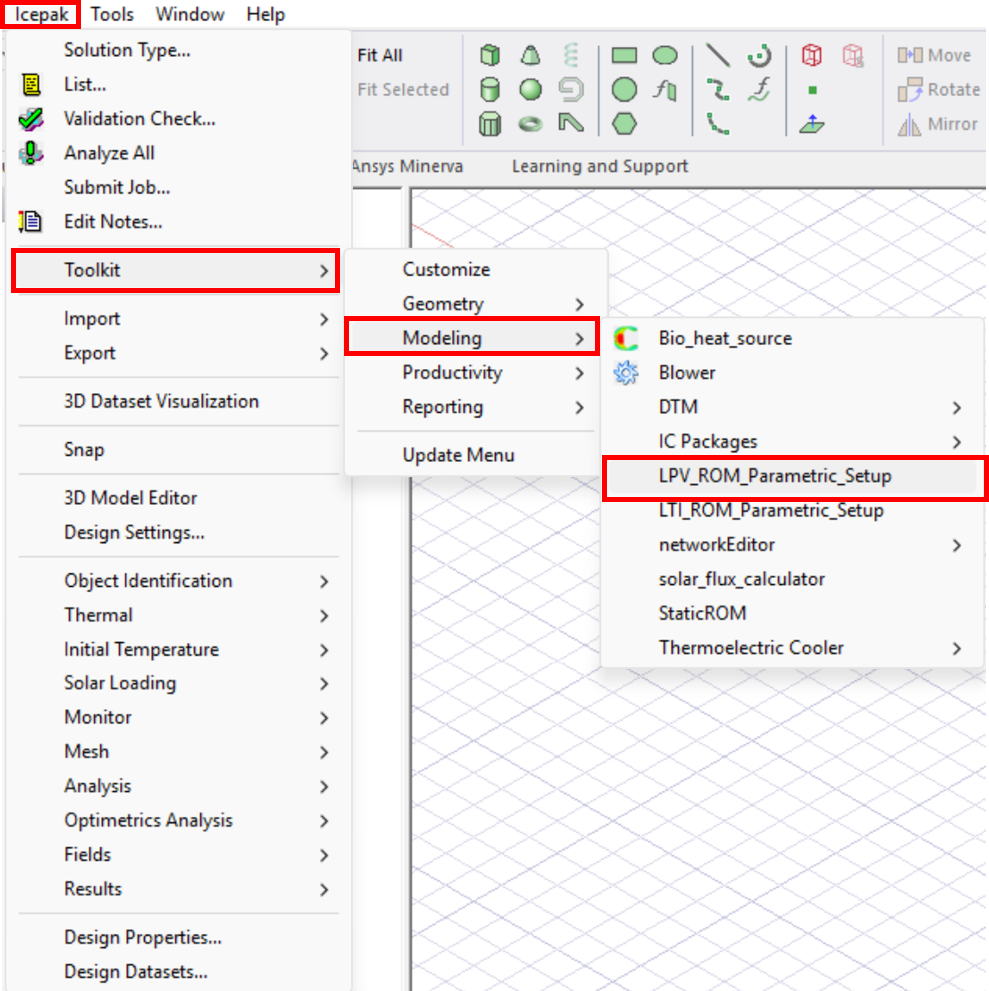Click the Blower gear icon
Viewport: 989px width, 991px height.
coord(626,373)
